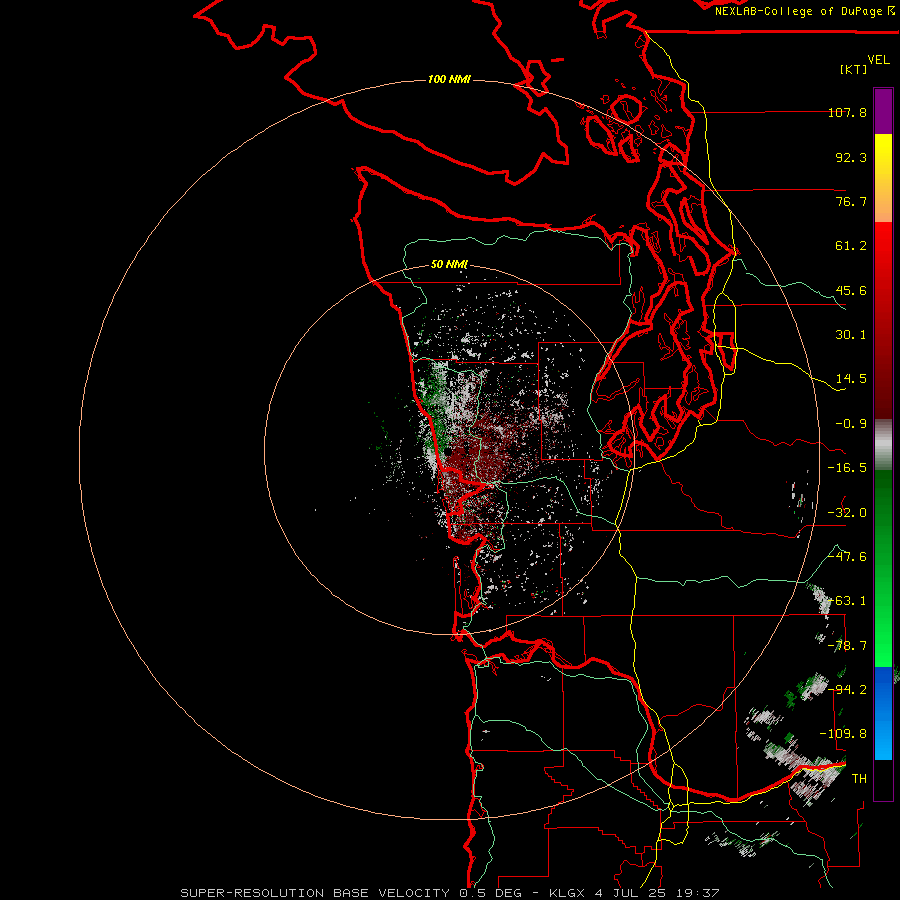The height and width of the screenshot is (900, 900).
Task: Click the Super-Resolution Base Velocity caption
Action: pyautogui.click(x=449, y=893)
